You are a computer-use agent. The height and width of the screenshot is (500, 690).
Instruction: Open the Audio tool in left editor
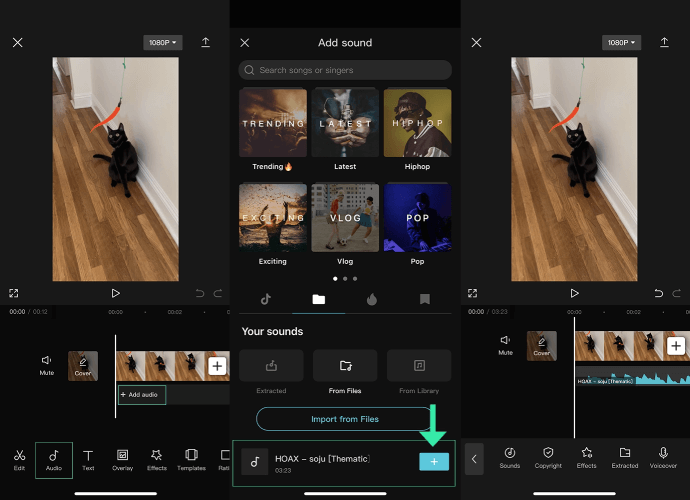[54, 460]
